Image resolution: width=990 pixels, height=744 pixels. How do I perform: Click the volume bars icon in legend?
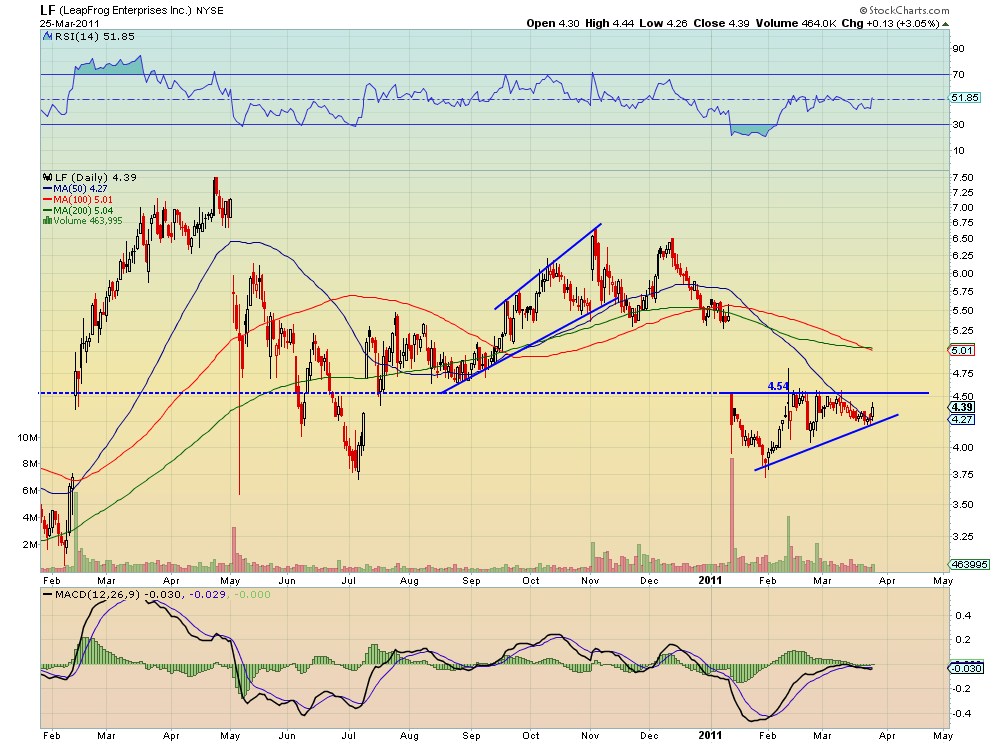(47, 220)
